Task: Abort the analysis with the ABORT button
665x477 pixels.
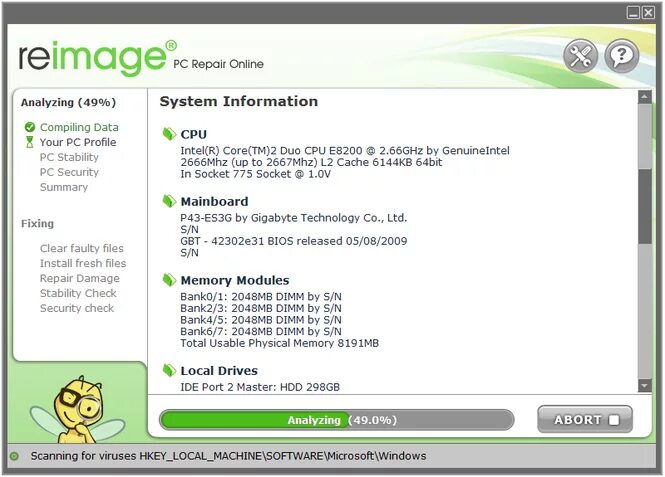Action: click(585, 419)
